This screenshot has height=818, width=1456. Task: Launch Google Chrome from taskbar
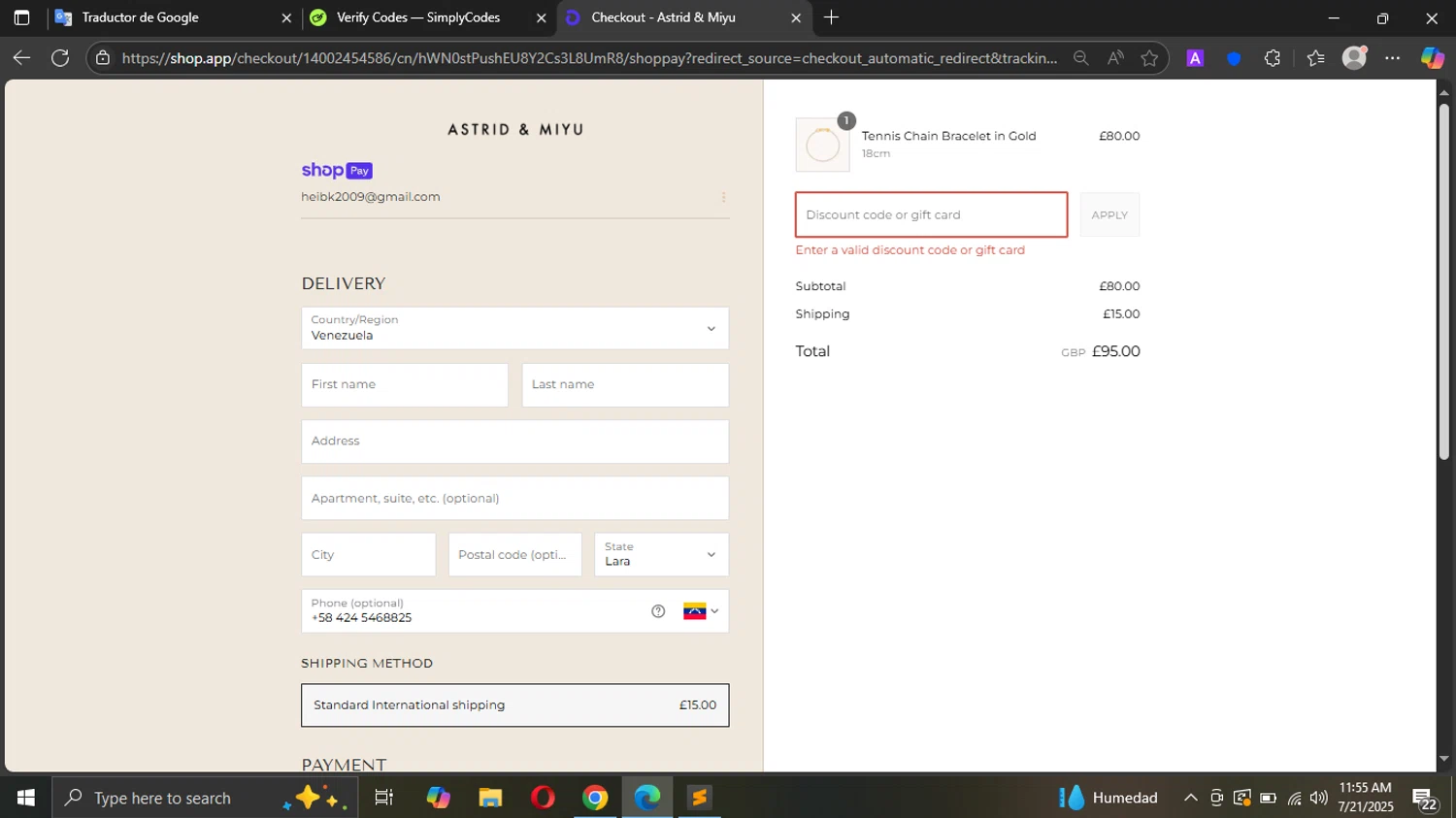(595, 798)
